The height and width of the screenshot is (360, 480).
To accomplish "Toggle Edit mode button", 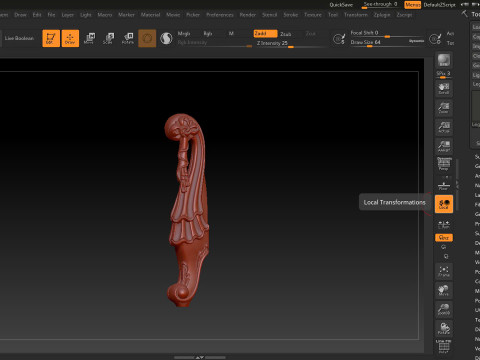I will click(x=51, y=38).
